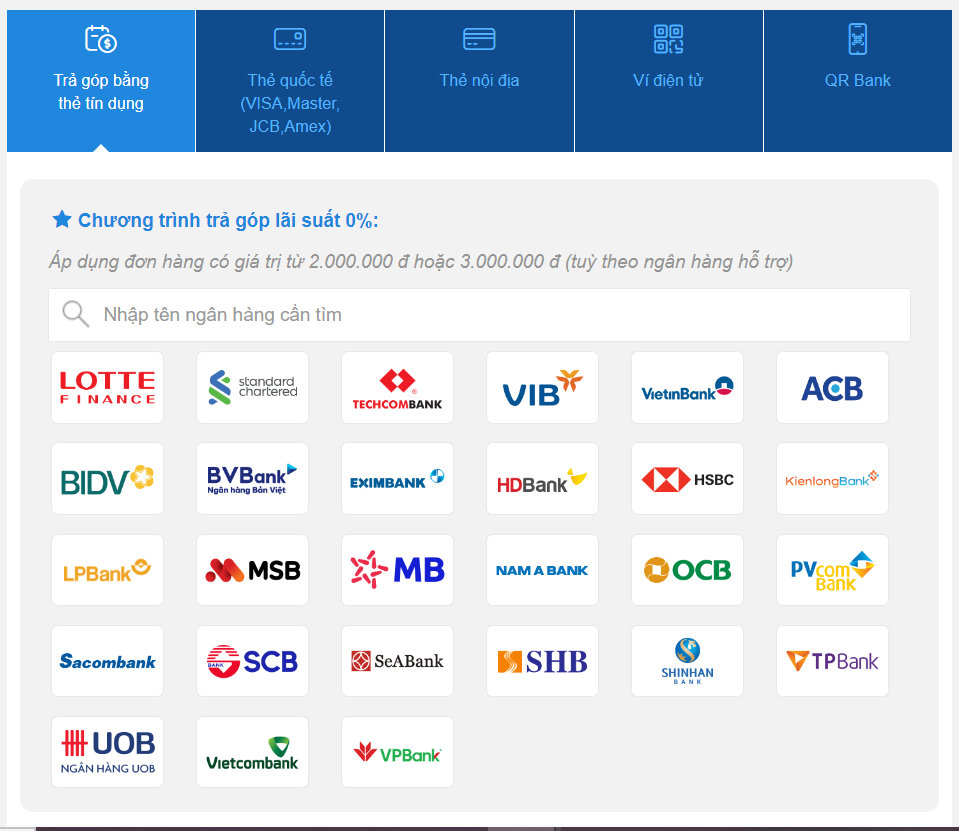Choose the MSB bank logo
959x831 pixels.
pos(253,570)
